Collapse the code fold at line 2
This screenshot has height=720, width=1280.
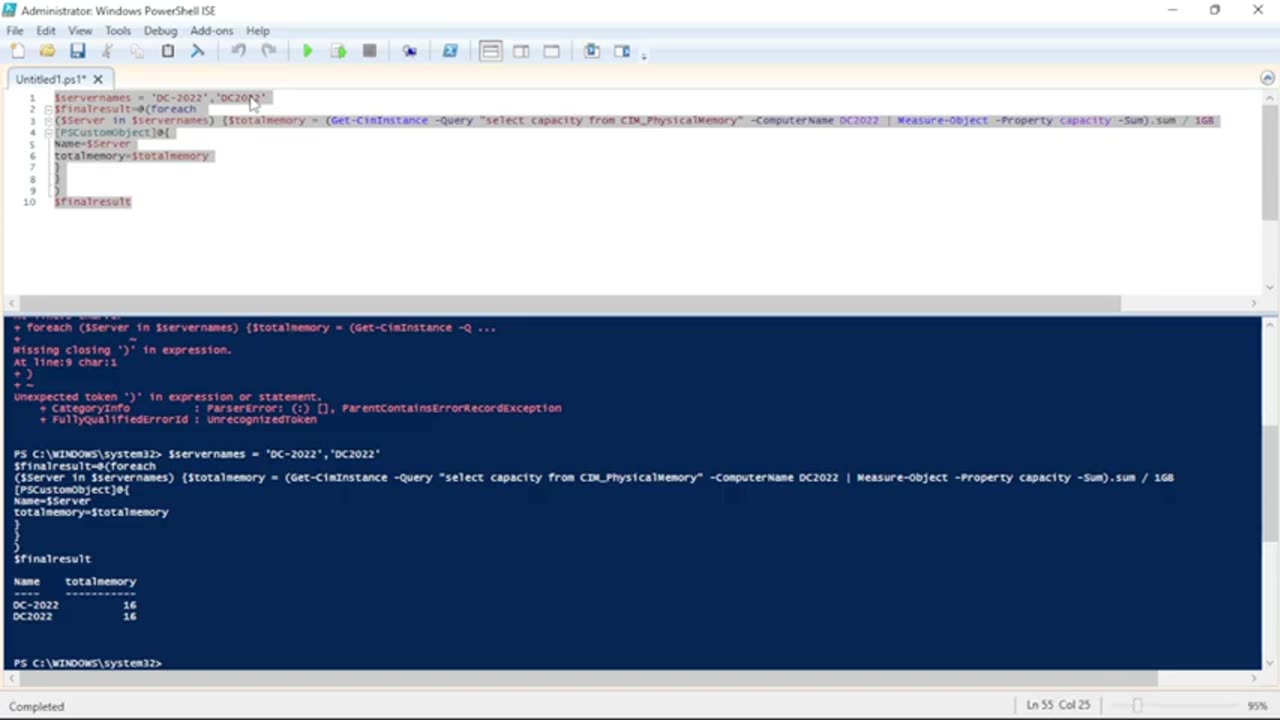click(47, 109)
